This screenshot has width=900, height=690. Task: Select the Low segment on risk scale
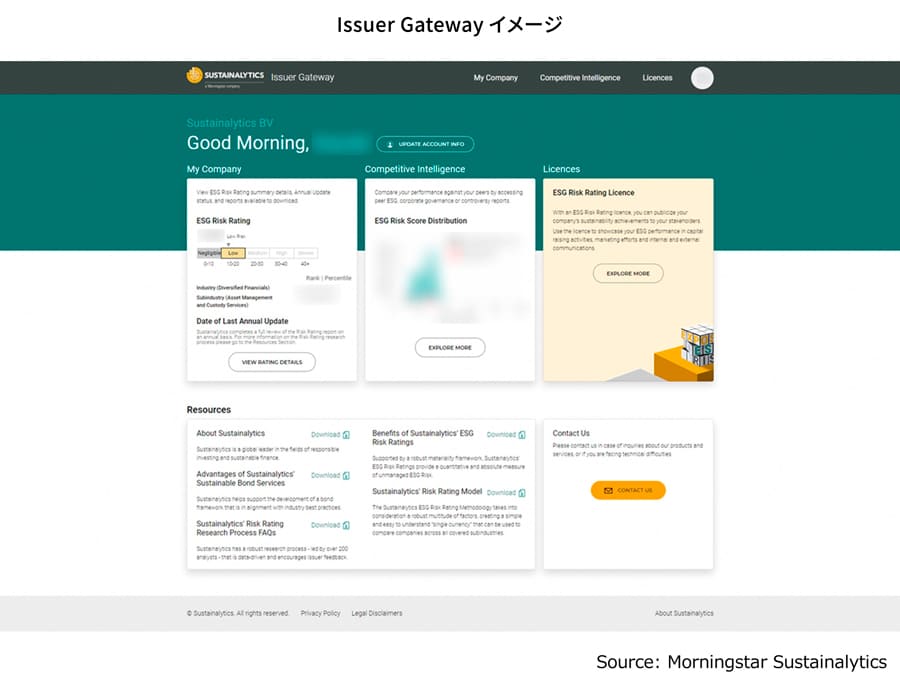pyautogui.click(x=233, y=253)
